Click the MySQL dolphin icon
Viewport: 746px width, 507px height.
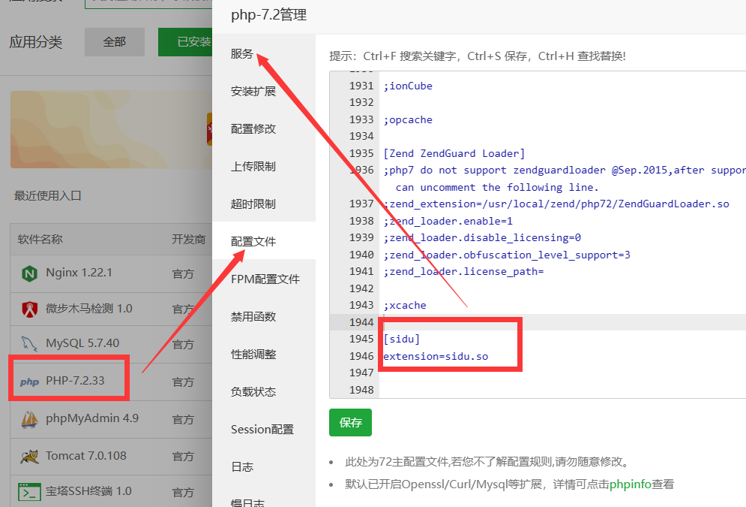(29, 344)
